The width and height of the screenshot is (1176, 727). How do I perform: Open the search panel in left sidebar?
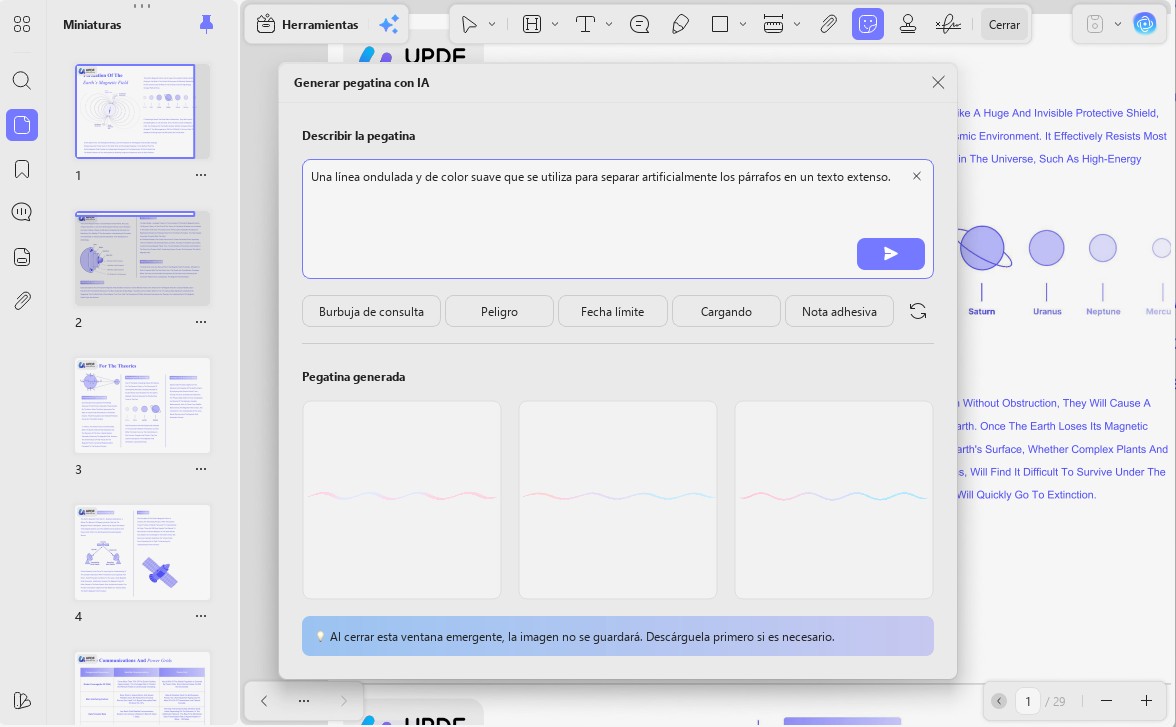click(x=22, y=80)
